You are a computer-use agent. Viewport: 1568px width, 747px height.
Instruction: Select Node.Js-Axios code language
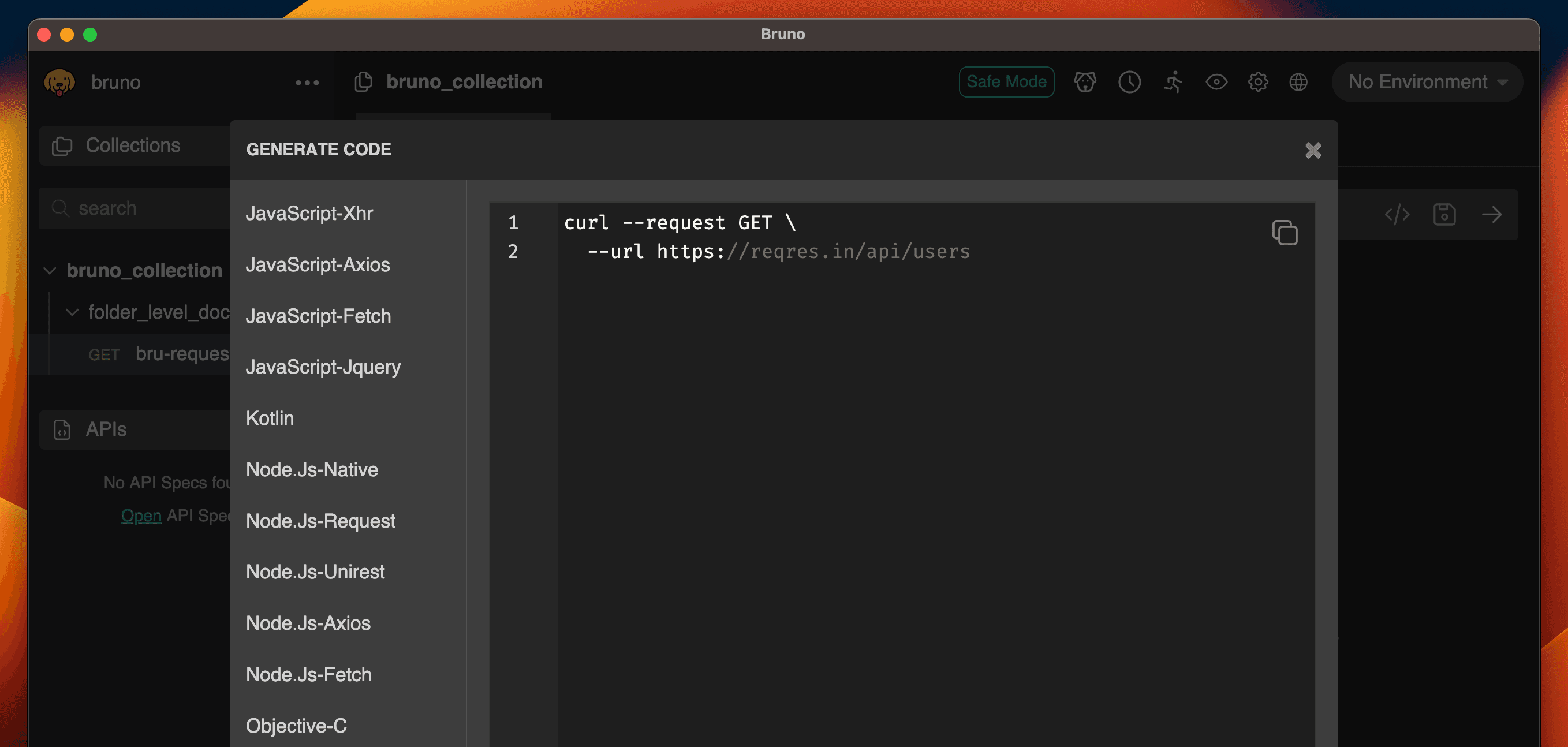click(308, 622)
